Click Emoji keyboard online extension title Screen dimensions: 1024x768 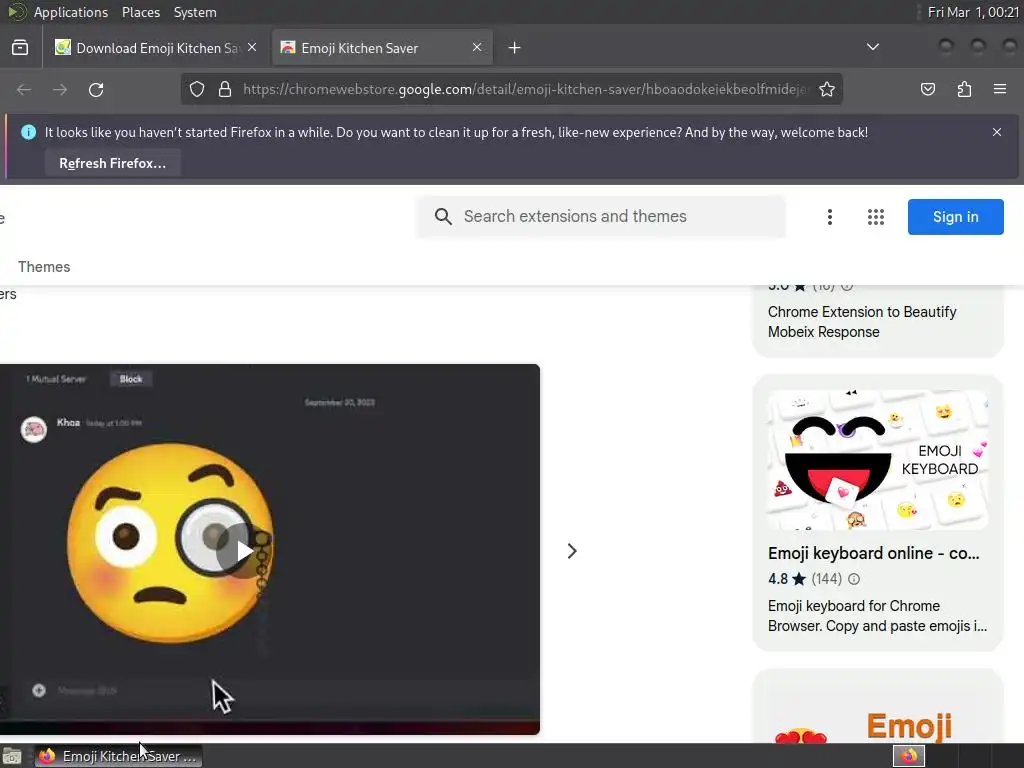click(x=873, y=553)
